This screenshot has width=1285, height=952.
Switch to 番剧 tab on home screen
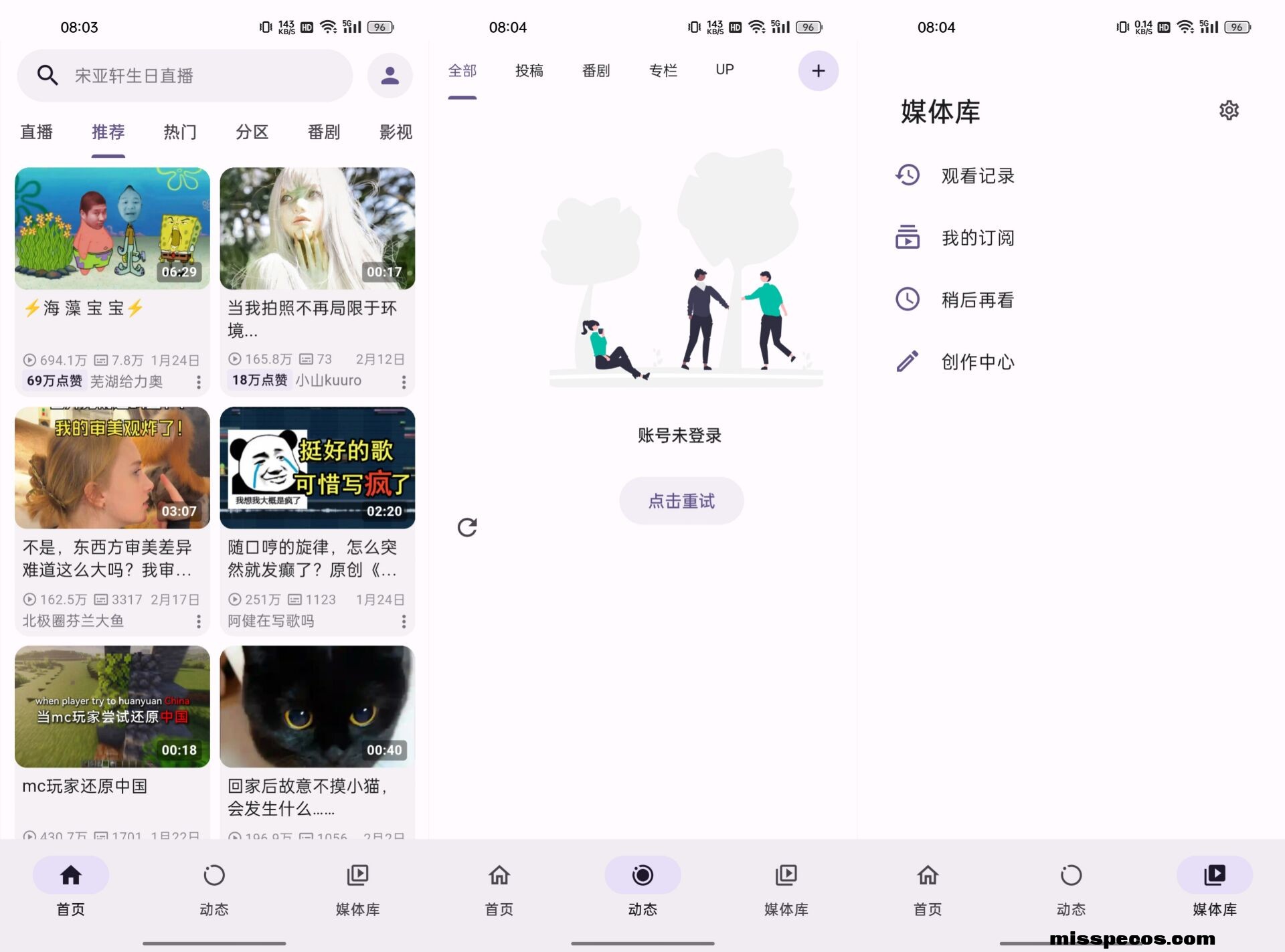coord(324,132)
